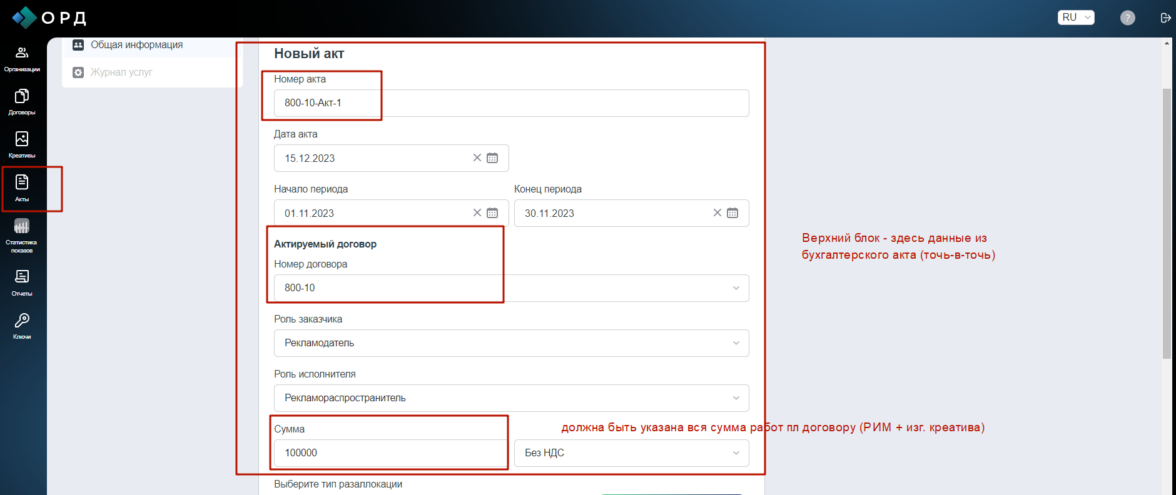Open the Организации sidebar section
Viewport: 1176px width, 495px height.
[x=22, y=59]
